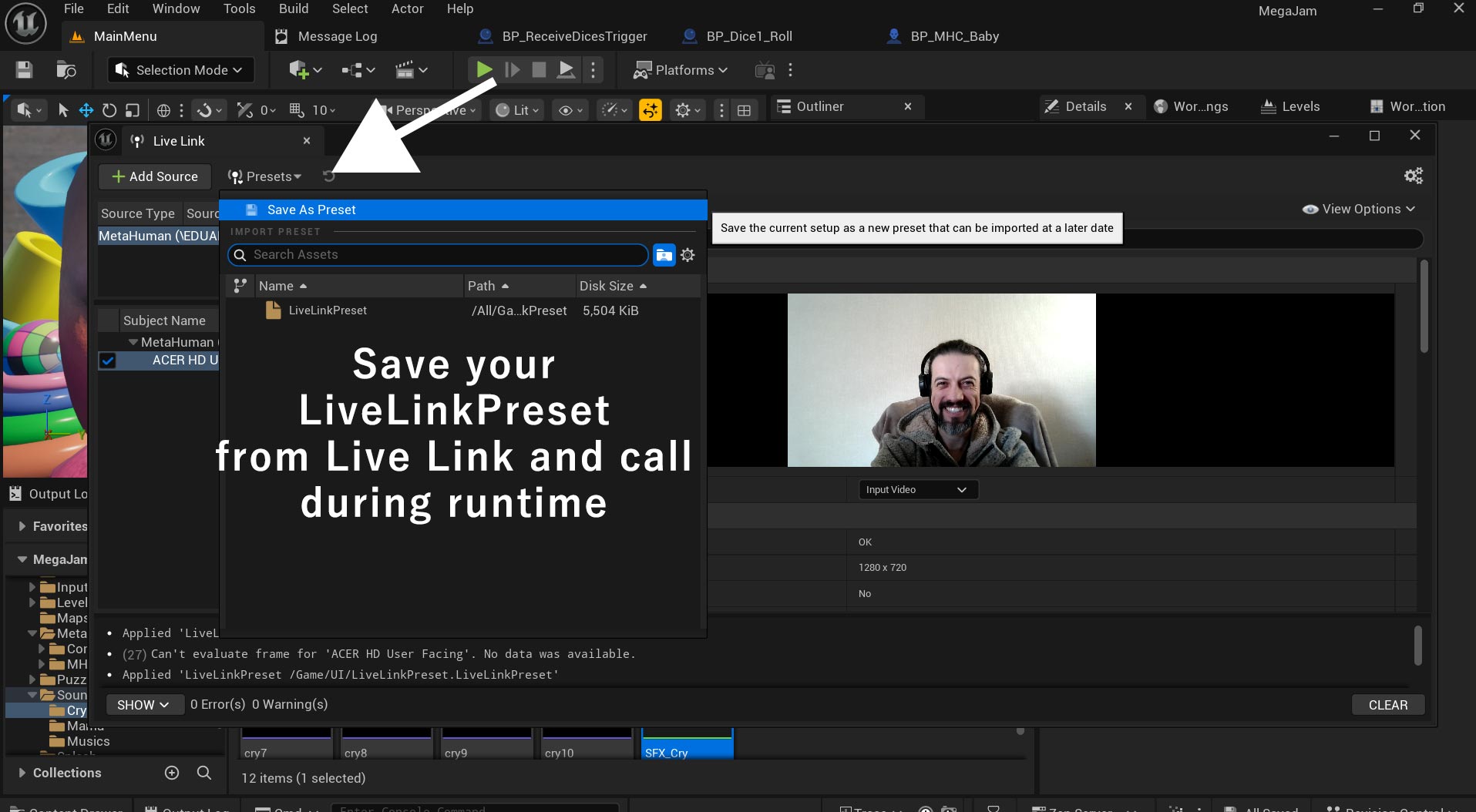Click the Live Link settings gear icon
This screenshot has height=812, width=1476.
point(1413,176)
